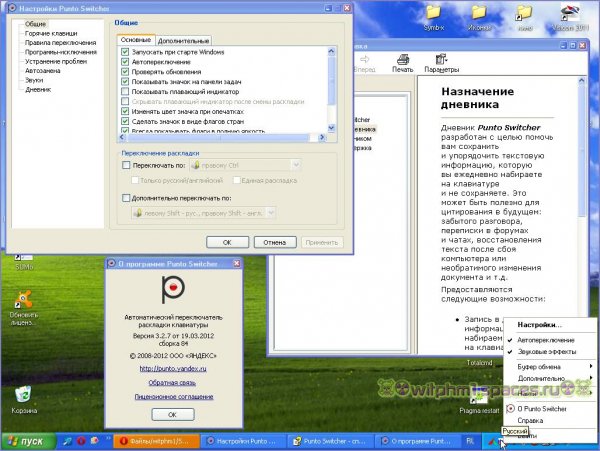
Task: Switch to Настройки Punto taskbar button
Action: pyautogui.click(x=243, y=441)
